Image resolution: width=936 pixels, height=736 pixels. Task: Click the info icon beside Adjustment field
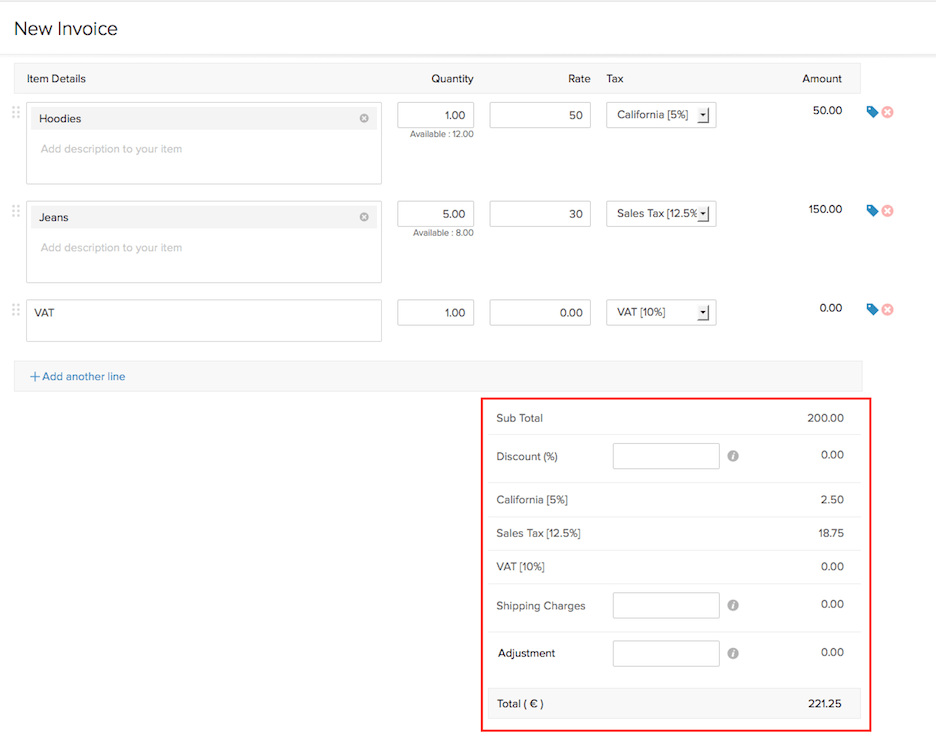tap(733, 653)
